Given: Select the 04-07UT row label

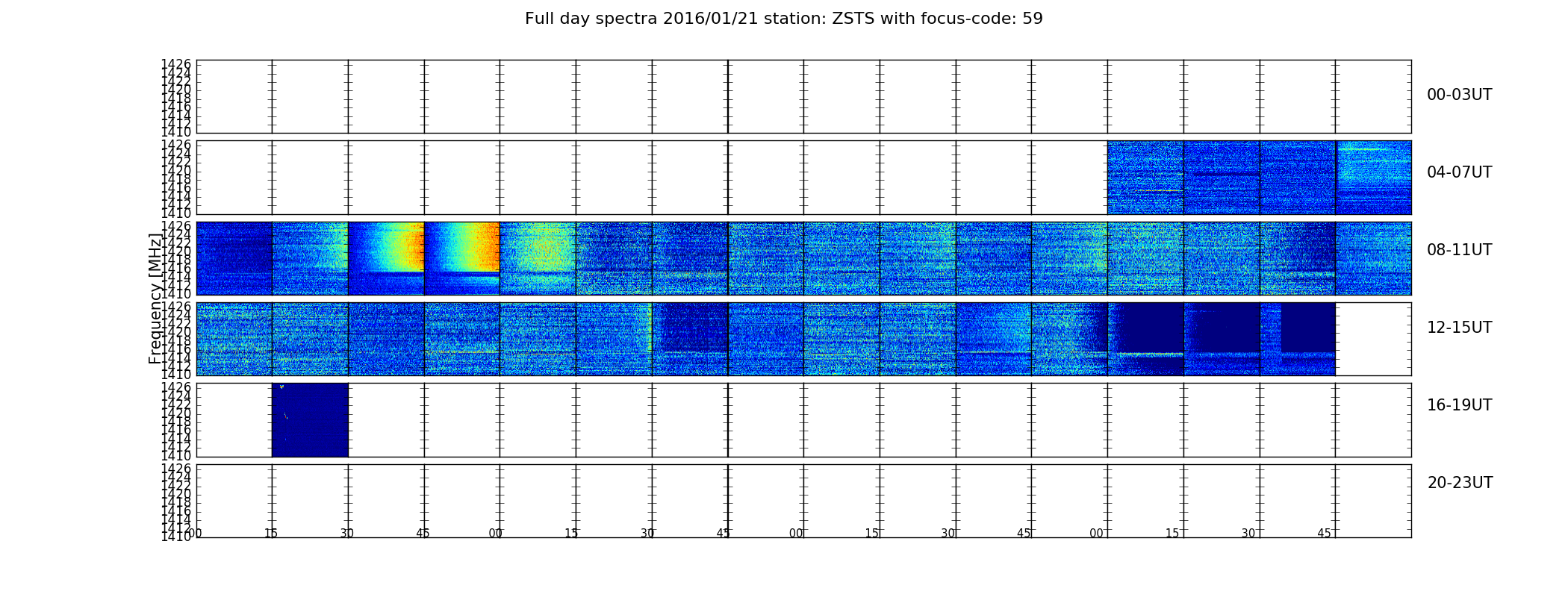Looking at the screenshot, I should point(1459,172).
